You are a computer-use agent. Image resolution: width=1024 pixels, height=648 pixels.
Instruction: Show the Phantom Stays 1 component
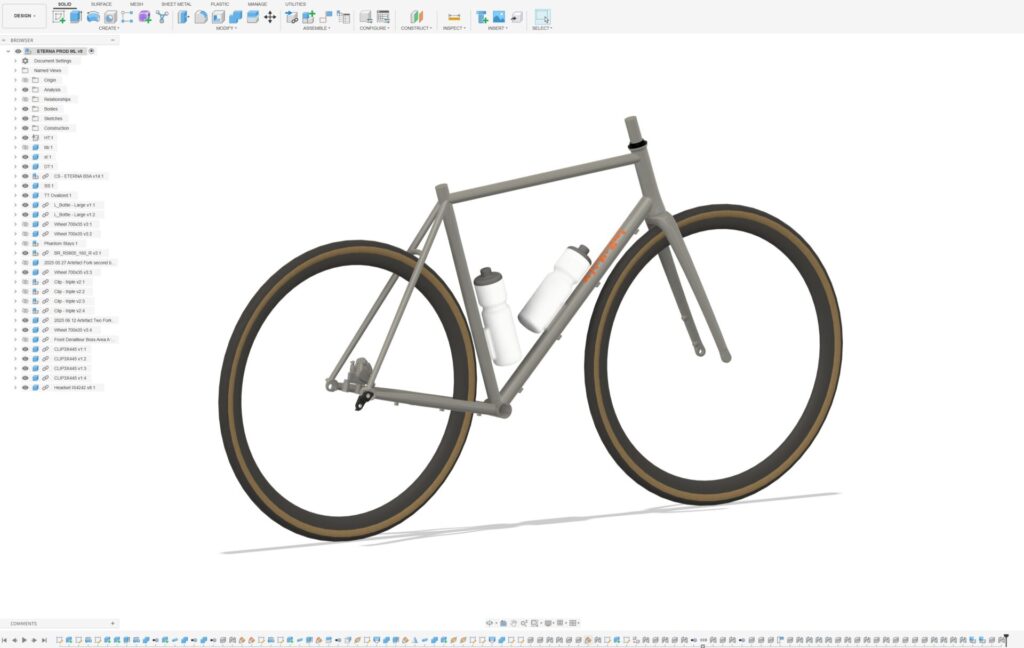(x=25, y=243)
